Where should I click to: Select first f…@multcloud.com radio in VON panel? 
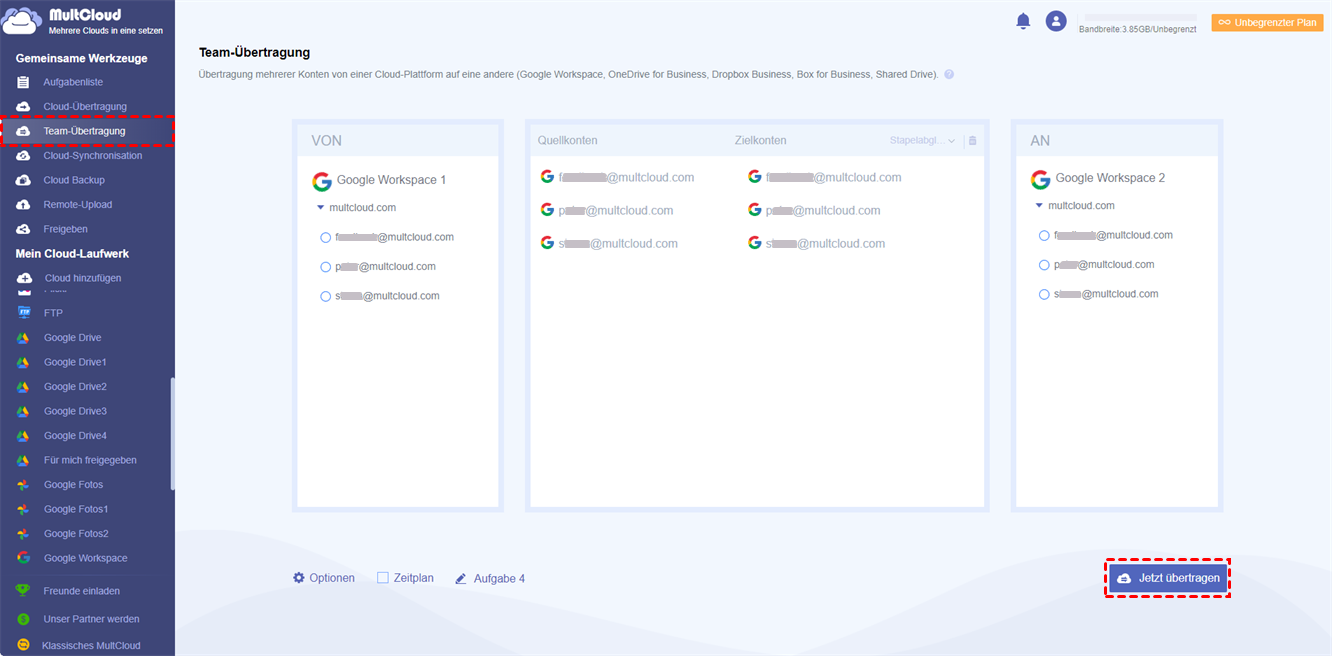[x=325, y=238]
